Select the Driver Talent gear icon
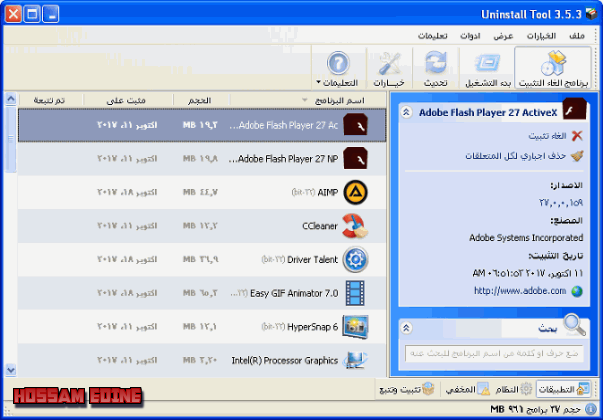 pyautogui.click(x=355, y=259)
